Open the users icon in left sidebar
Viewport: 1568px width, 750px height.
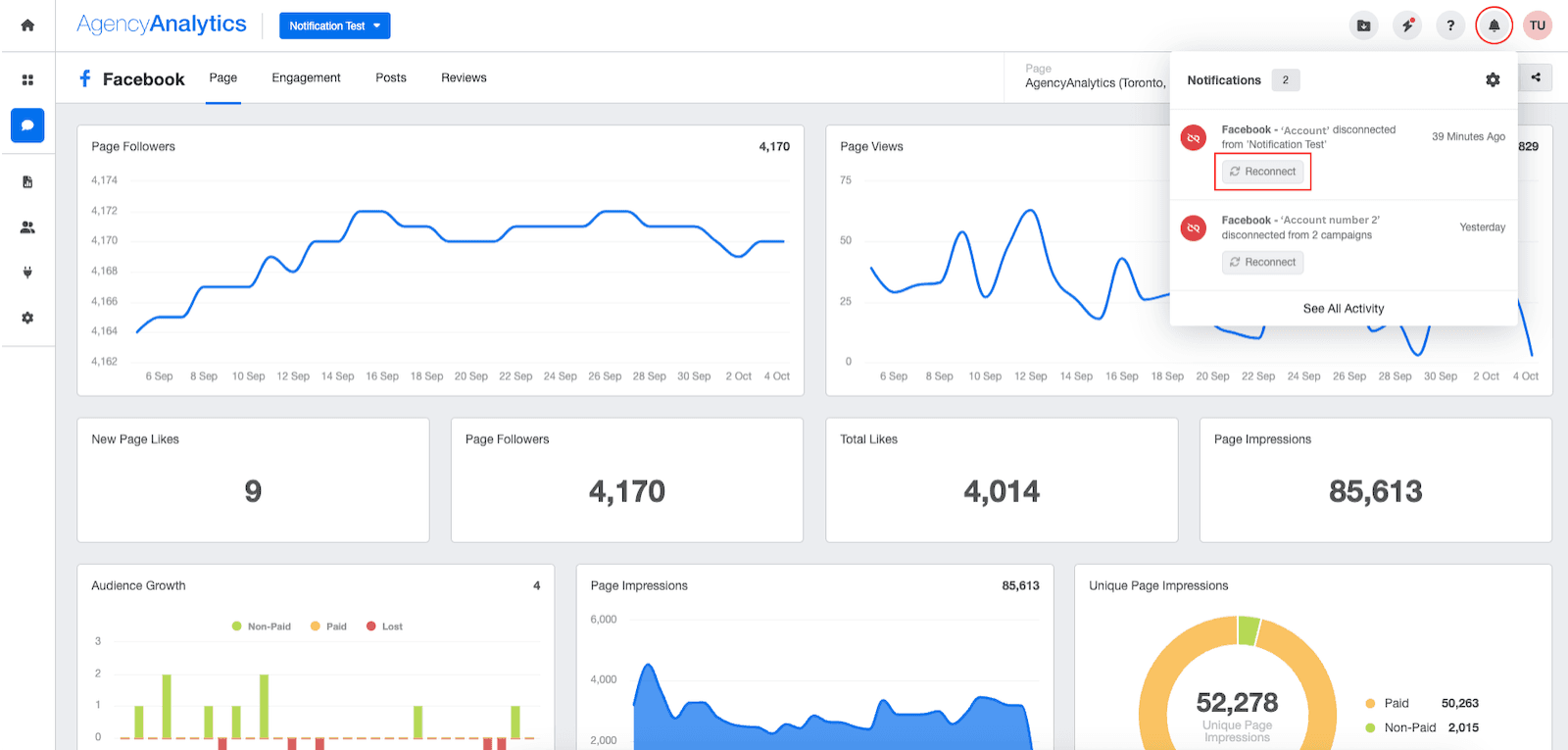click(x=27, y=227)
